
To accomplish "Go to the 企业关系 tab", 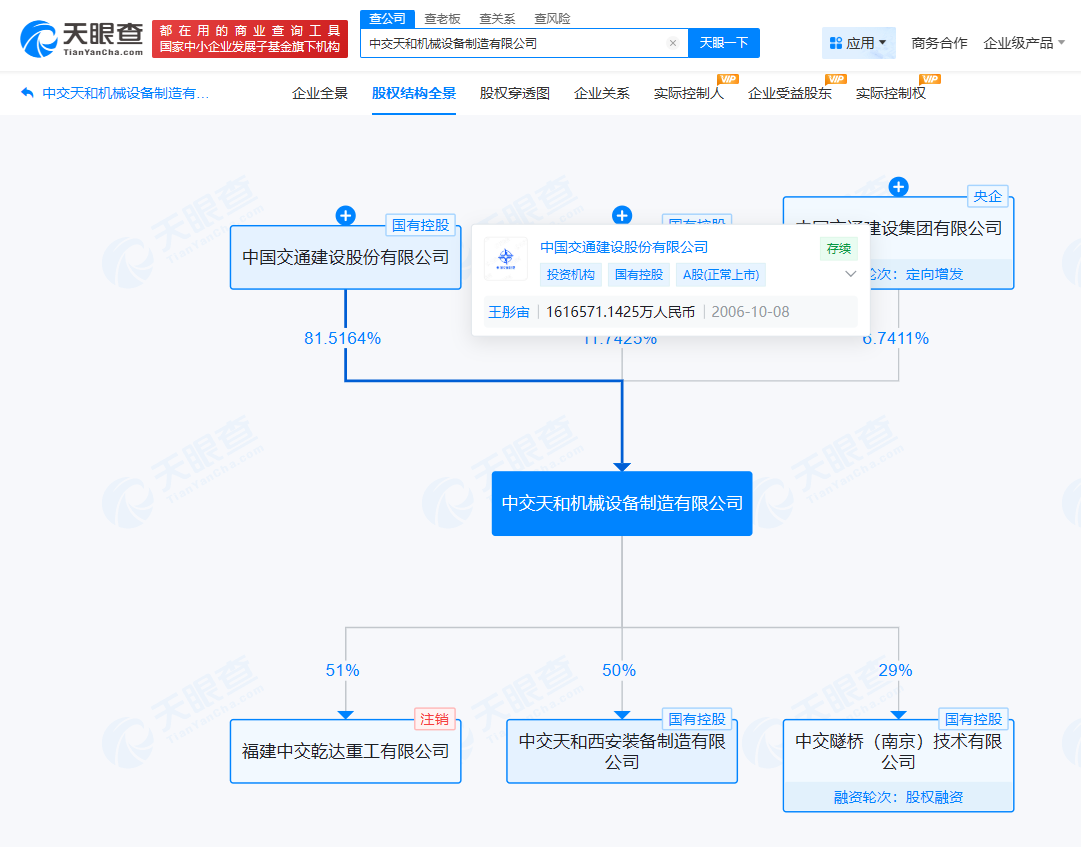I will coord(602,93).
